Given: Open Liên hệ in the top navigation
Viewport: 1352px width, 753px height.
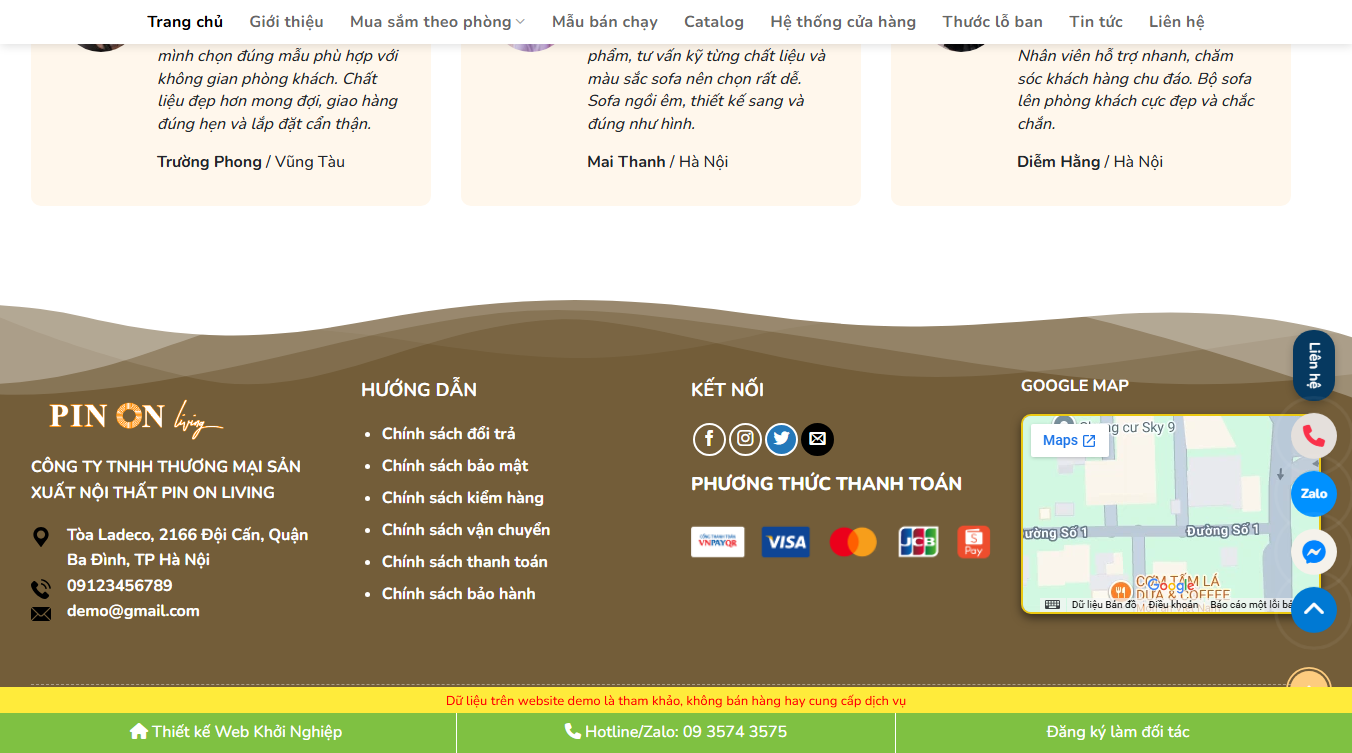Looking at the screenshot, I should [1177, 22].
